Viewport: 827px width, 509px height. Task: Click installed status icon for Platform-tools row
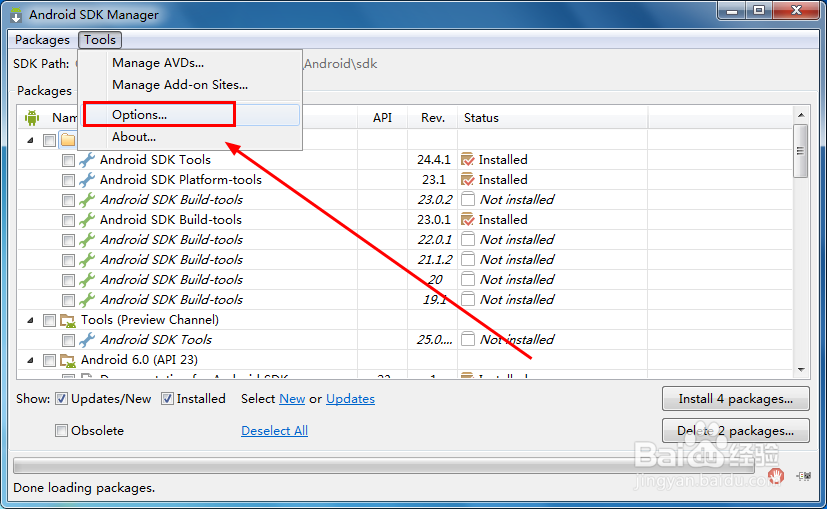click(467, 179)
